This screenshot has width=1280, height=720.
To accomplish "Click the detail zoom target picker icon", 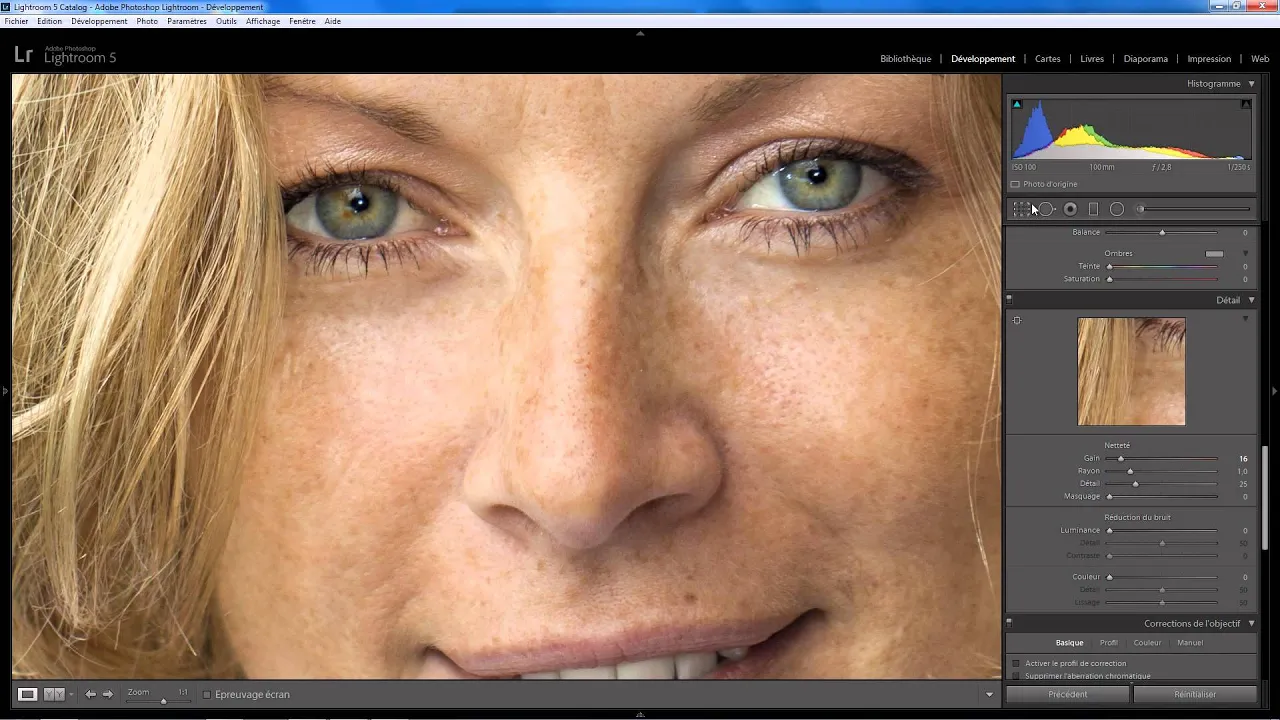I will [1017, 320].
